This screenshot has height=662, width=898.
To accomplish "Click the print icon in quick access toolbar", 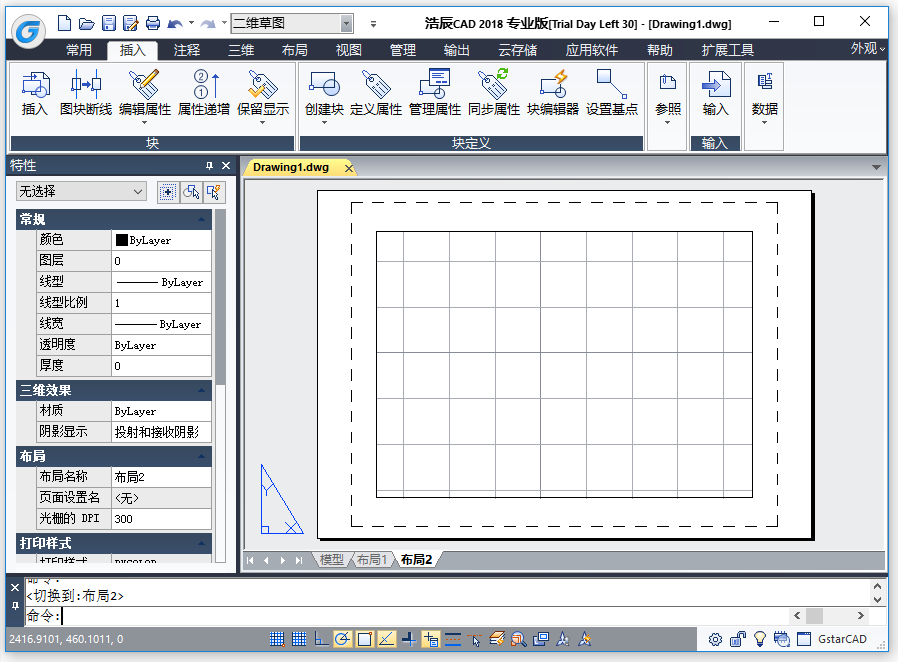I will 152,23.
